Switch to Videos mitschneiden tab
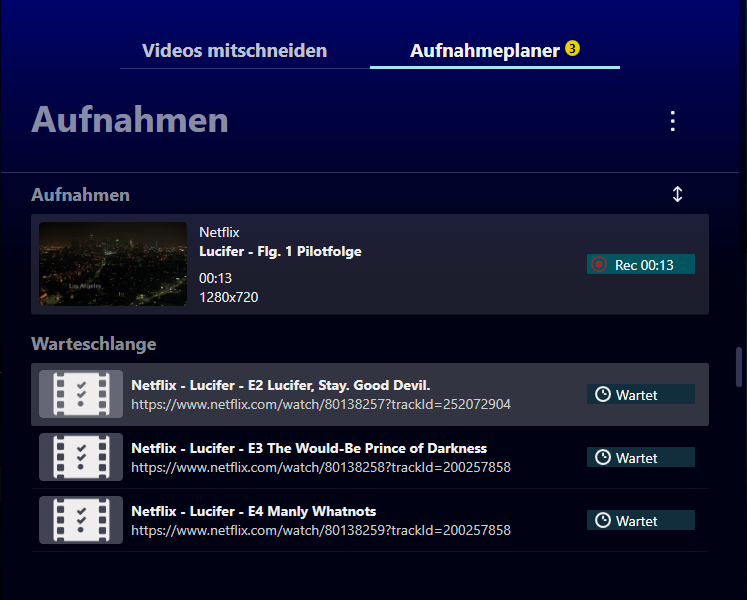This screenshot has width=747, height=600. 234,51
